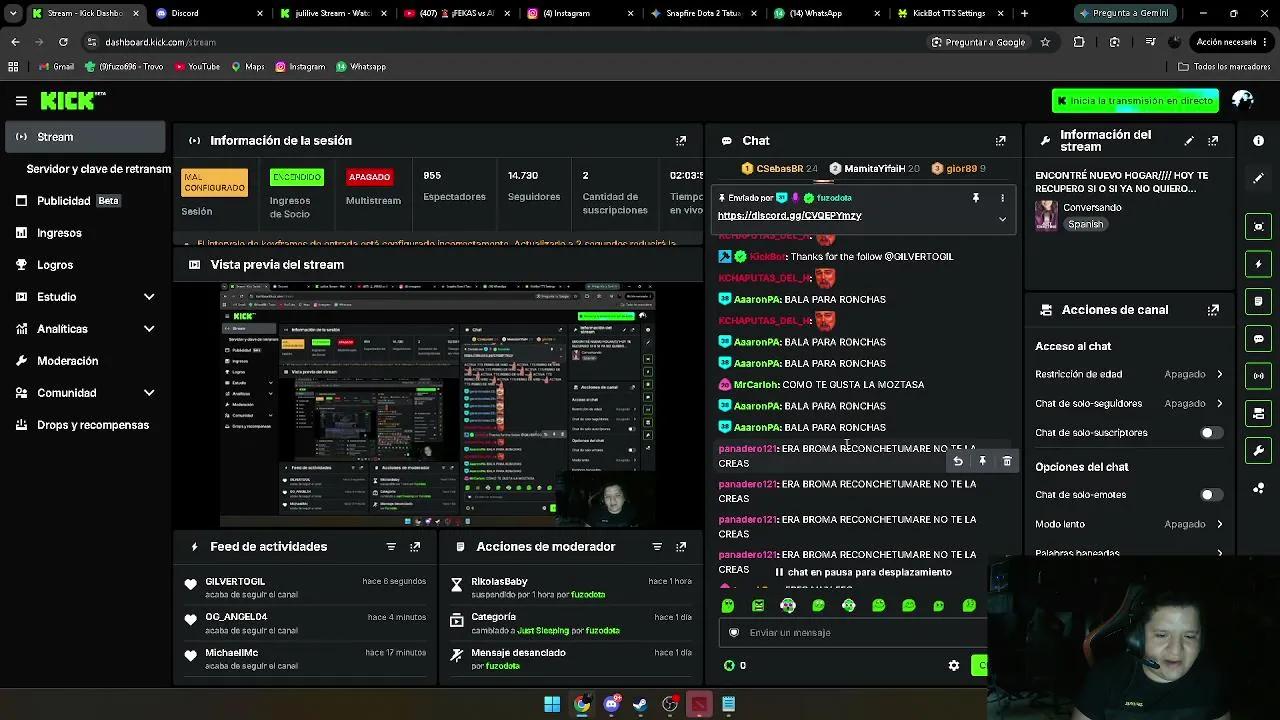
Task: Click the pencil edit icon in right sidebar
Action: point(1258,178)
